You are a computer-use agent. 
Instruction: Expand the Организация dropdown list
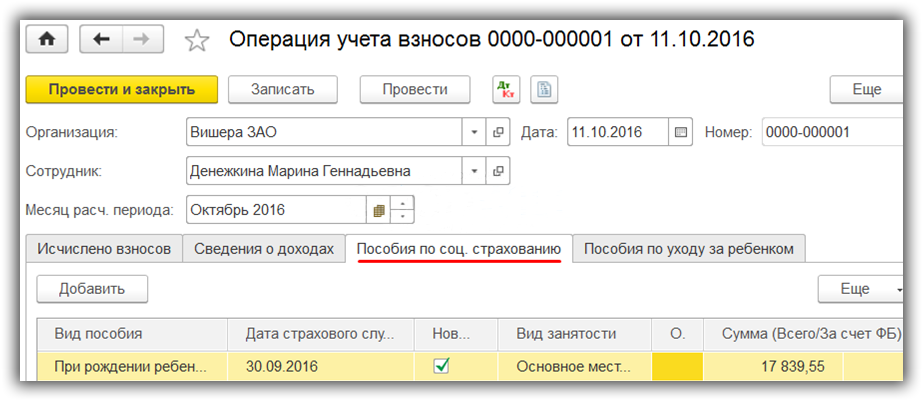point(474,132)
